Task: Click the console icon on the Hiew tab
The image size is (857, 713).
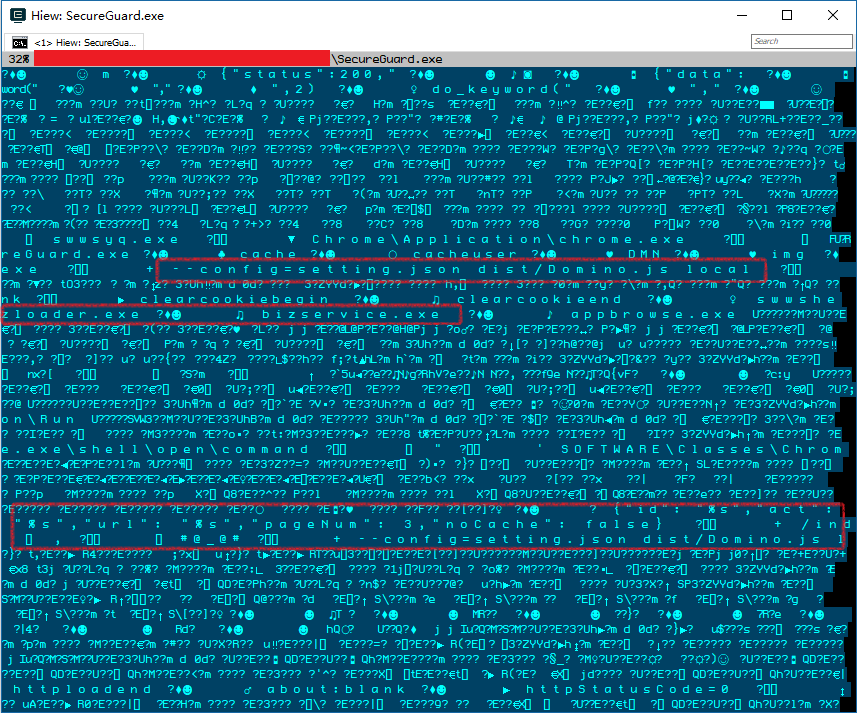Action: (x=19, y=42)
